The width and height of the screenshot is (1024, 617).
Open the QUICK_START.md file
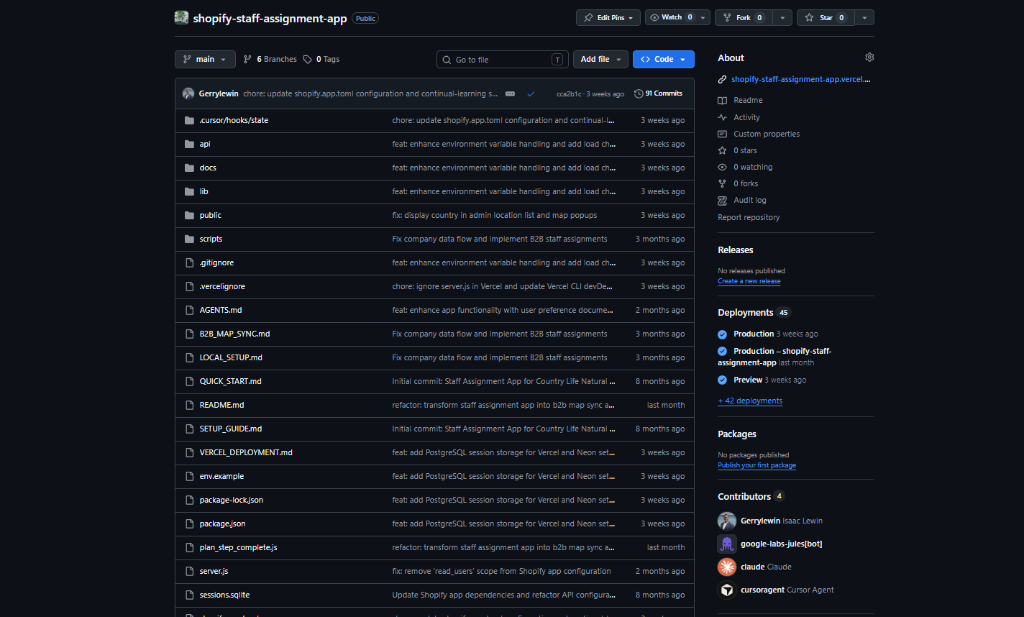point(231,381)
